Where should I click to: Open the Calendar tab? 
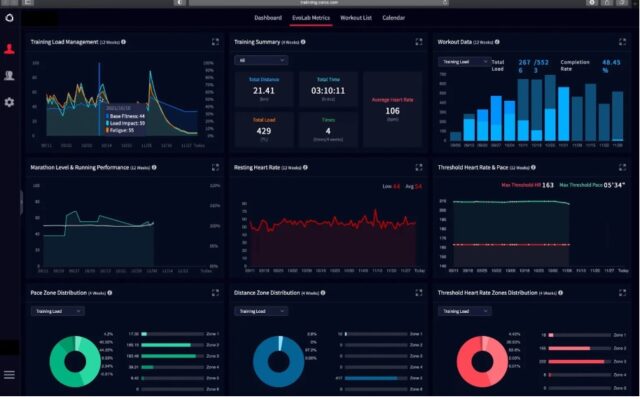[x=393, y=18]
